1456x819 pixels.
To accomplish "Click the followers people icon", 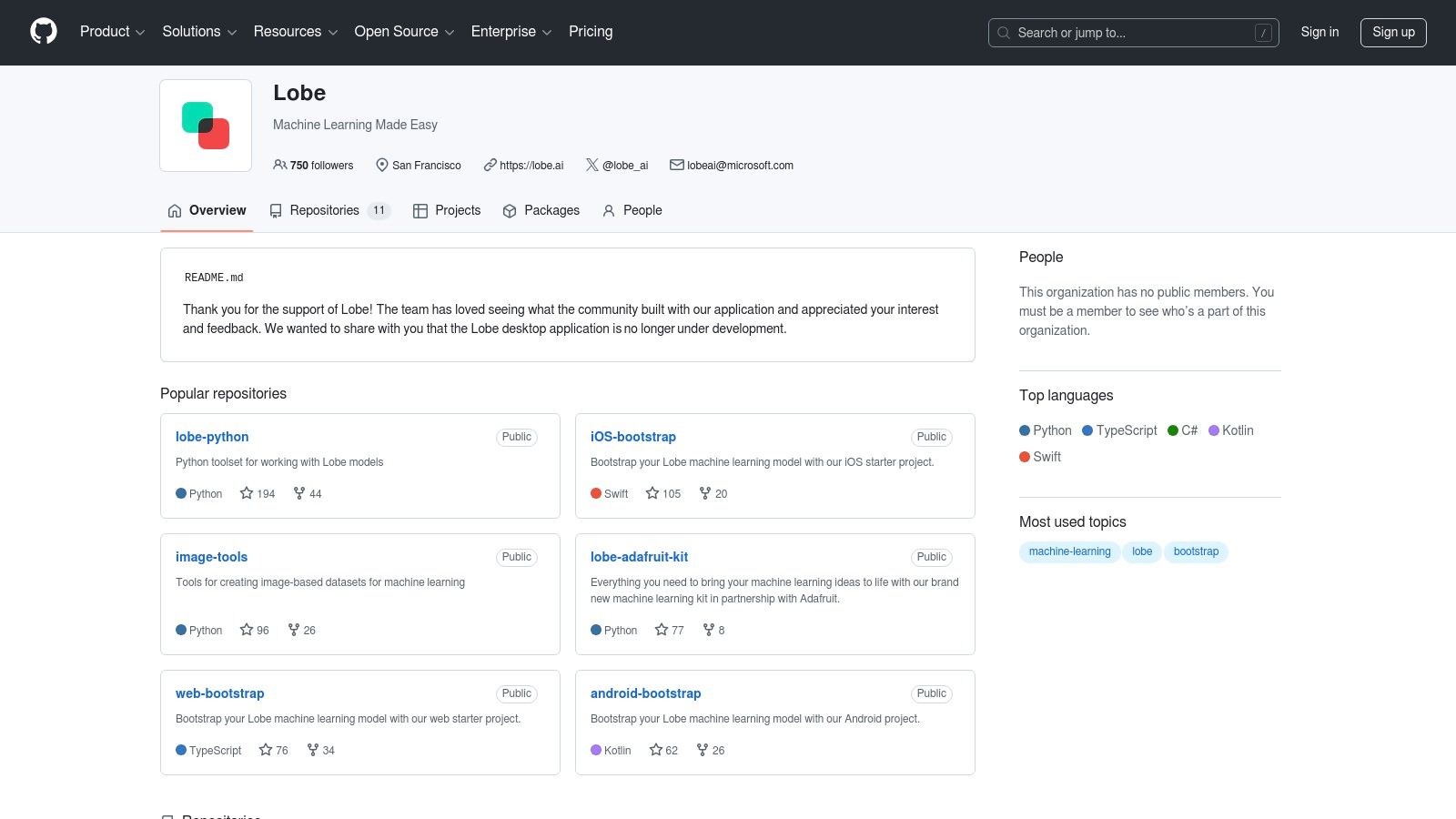I will click(x=280, y=165).
